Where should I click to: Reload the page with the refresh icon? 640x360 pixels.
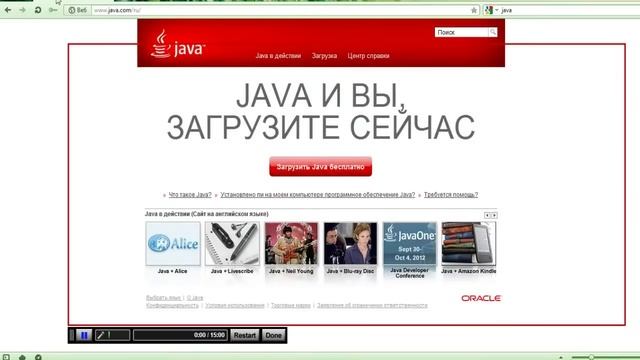tap(38, 10)
